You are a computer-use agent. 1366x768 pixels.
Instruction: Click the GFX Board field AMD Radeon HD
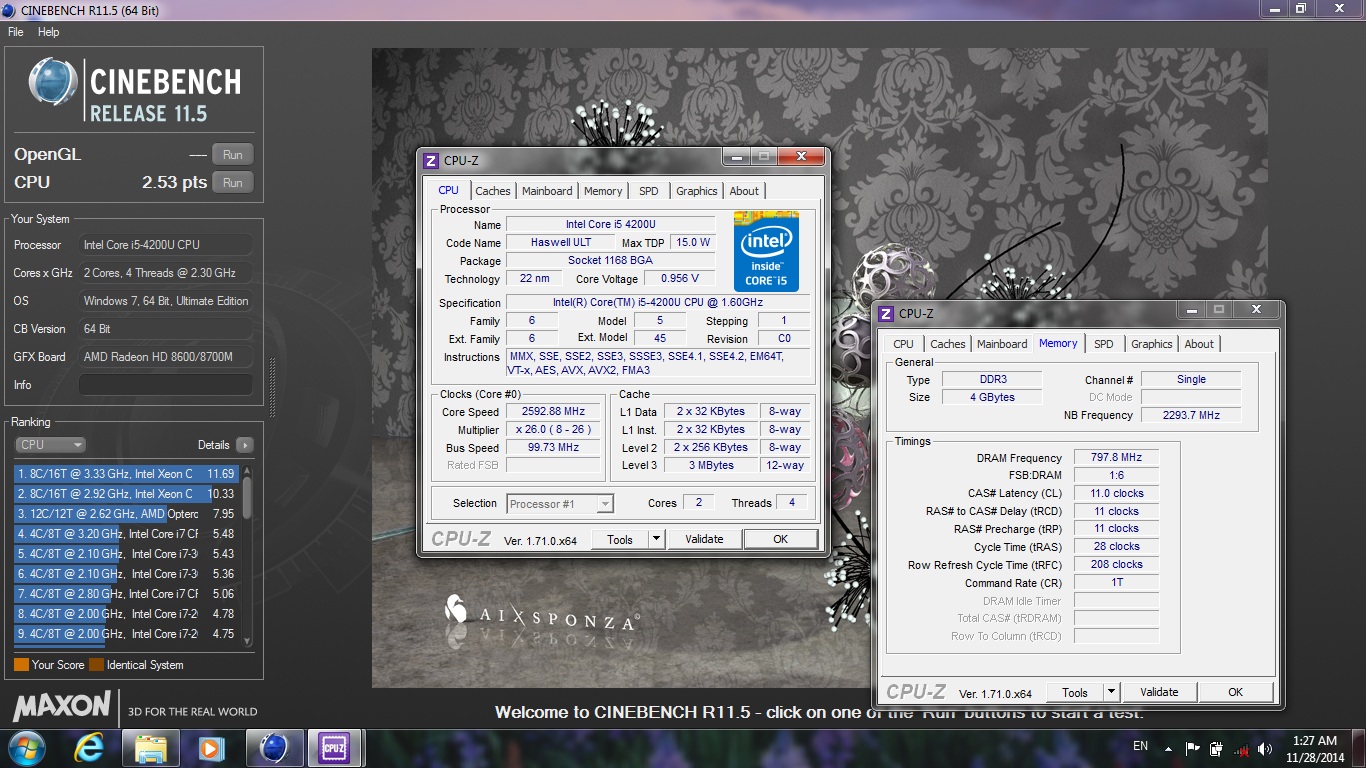(166, 357)
